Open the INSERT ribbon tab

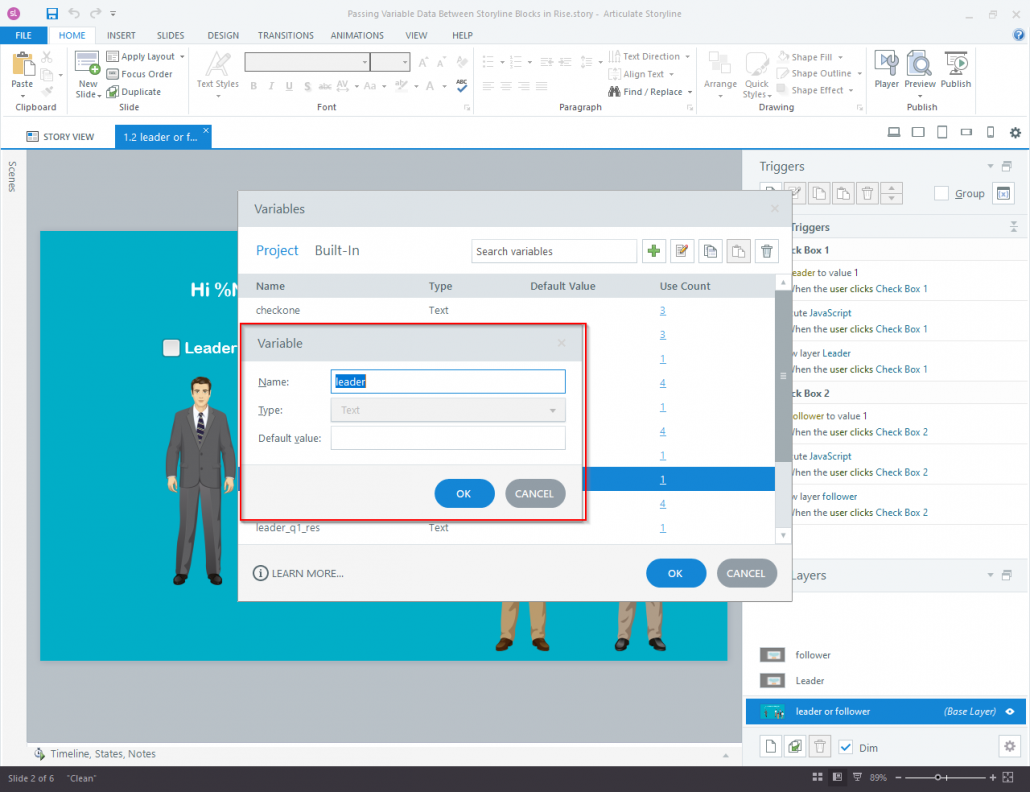(x=121, y=34)
